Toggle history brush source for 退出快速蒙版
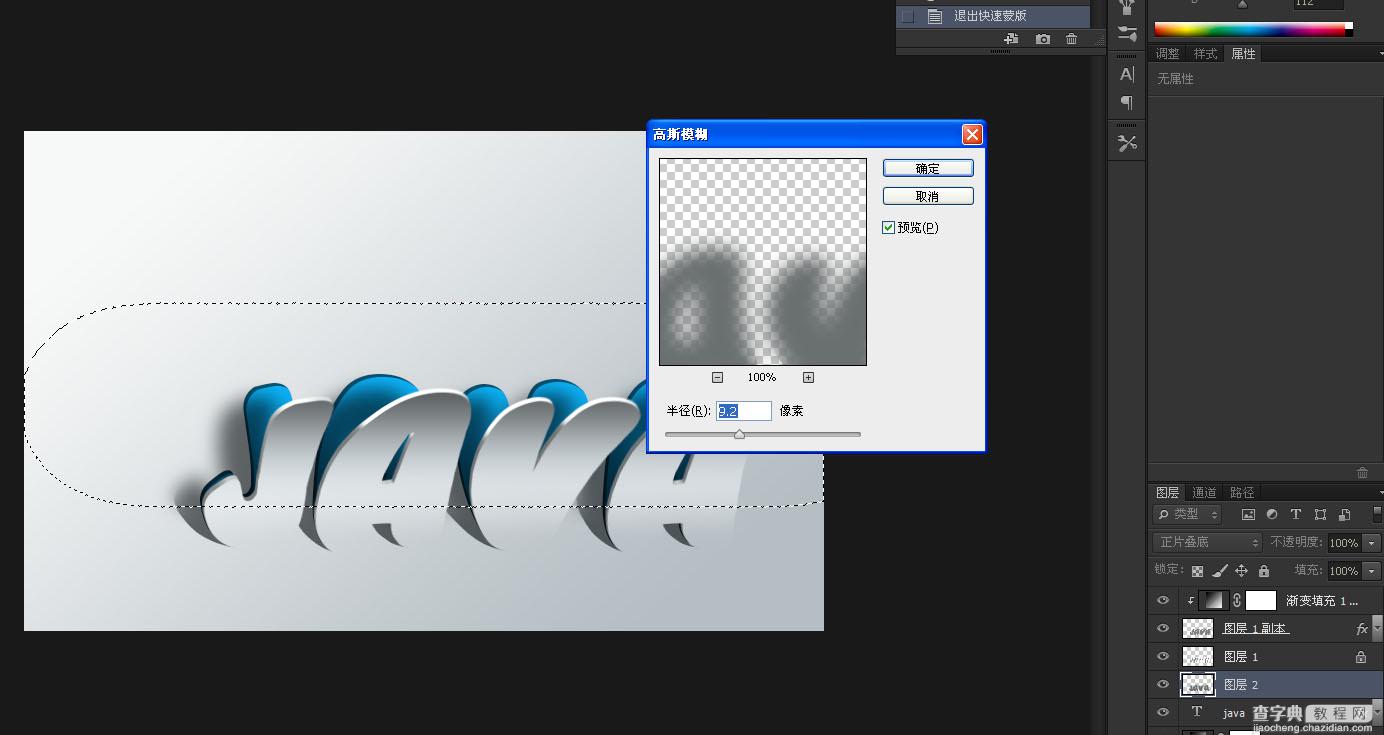Viewport: 1384px width, 735px height. click(907, 16)
